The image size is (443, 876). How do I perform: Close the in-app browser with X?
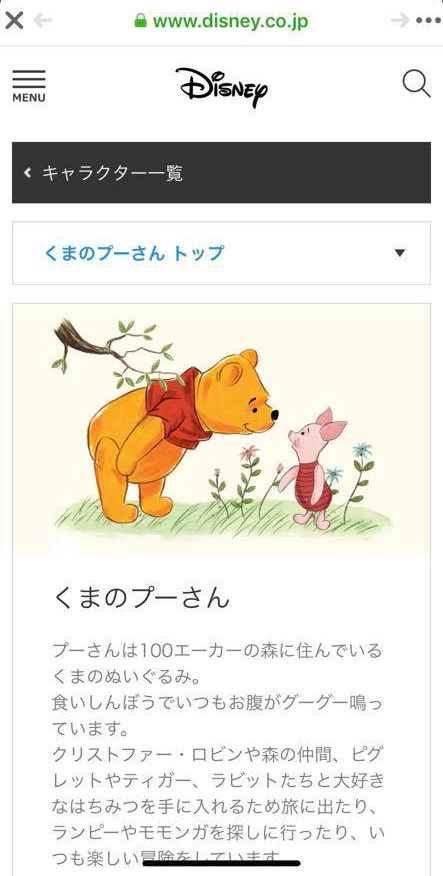click(14, 21)
